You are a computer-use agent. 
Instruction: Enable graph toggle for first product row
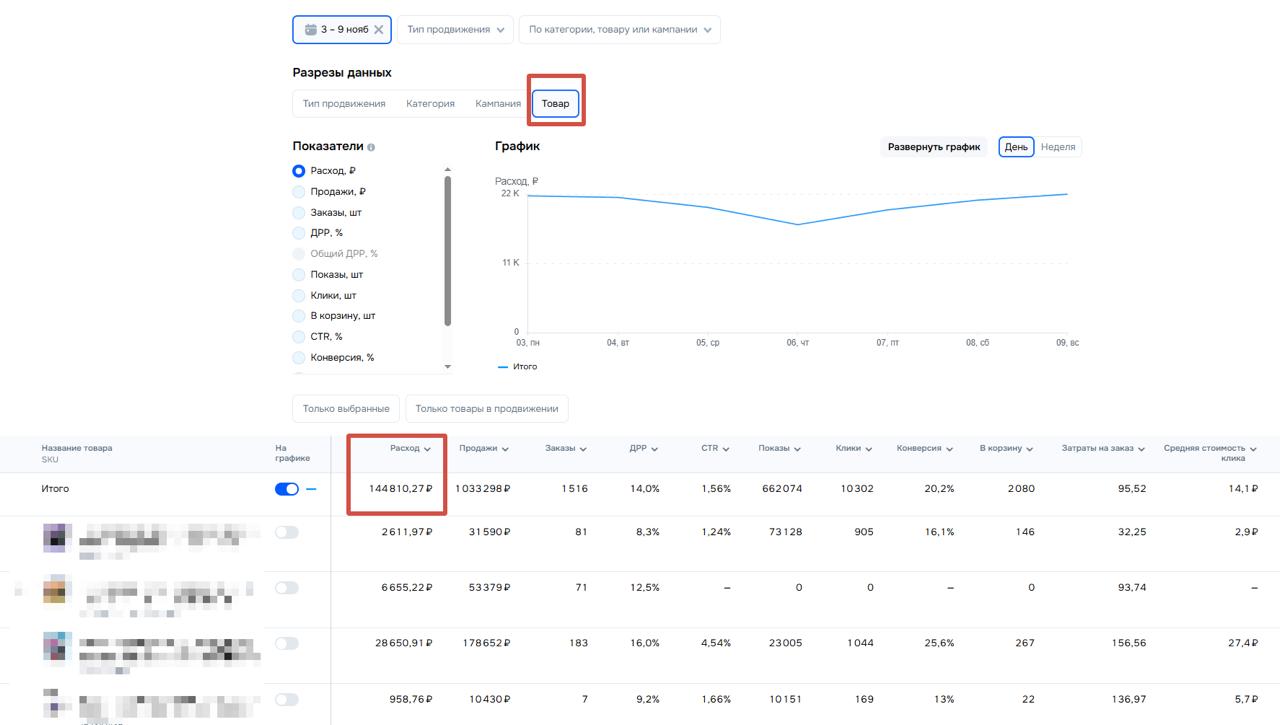(286, 532)
